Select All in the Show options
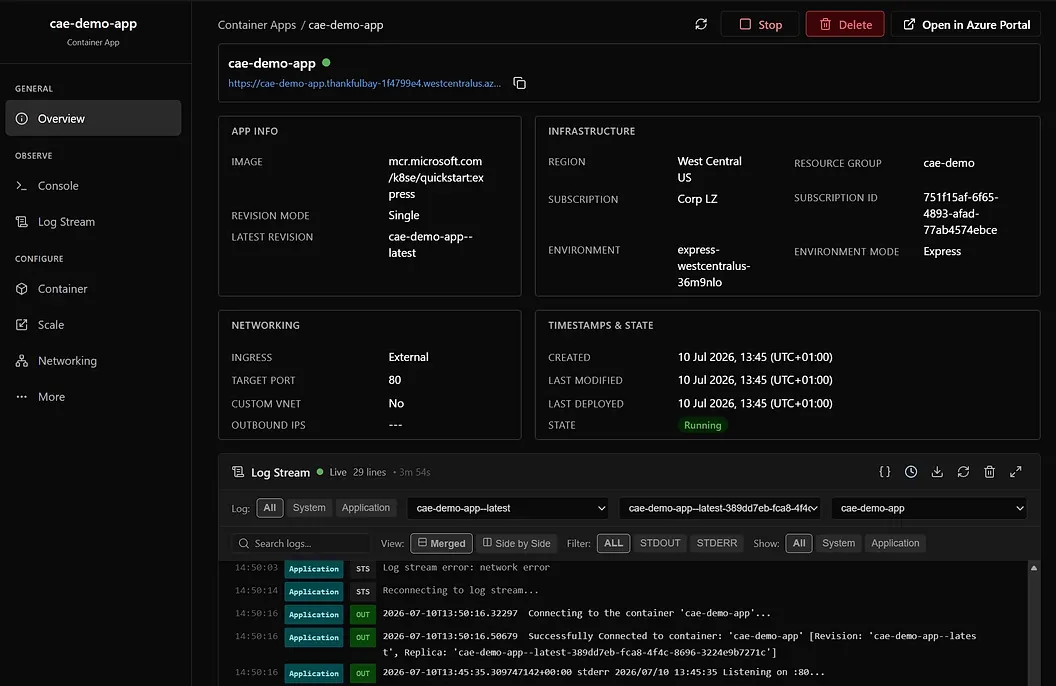Screen dimensions: 1056x686 799,543
